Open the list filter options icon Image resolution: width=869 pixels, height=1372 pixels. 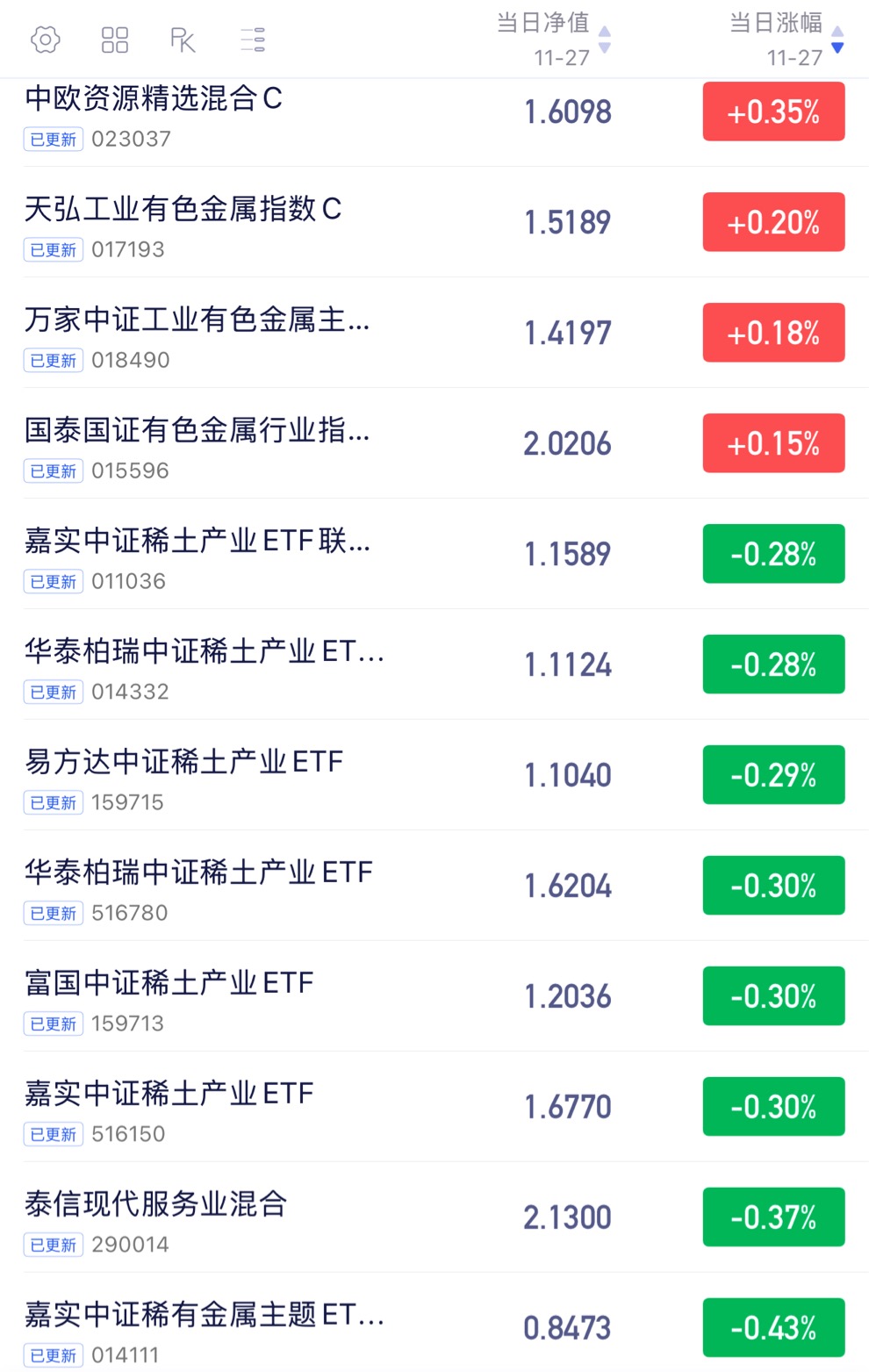coord(253,40)
